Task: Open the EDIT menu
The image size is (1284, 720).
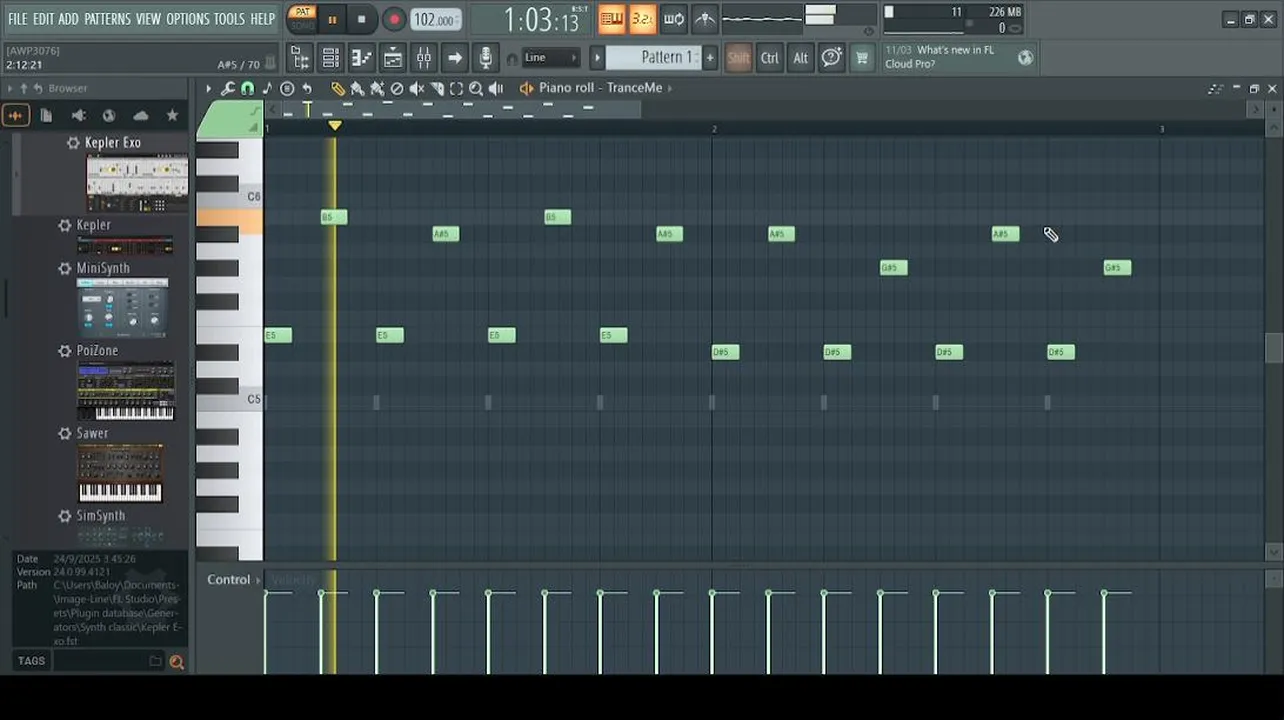Action: coord(43,19)
